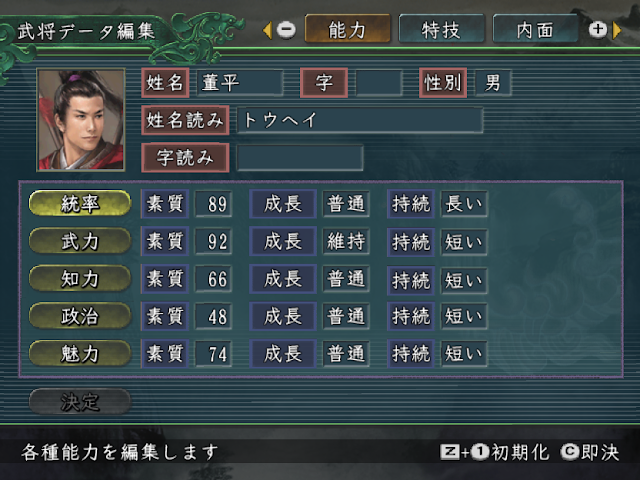Edit the 政治 素質 value 48
This screenshot has width=640, height=480.
point(213,316)
